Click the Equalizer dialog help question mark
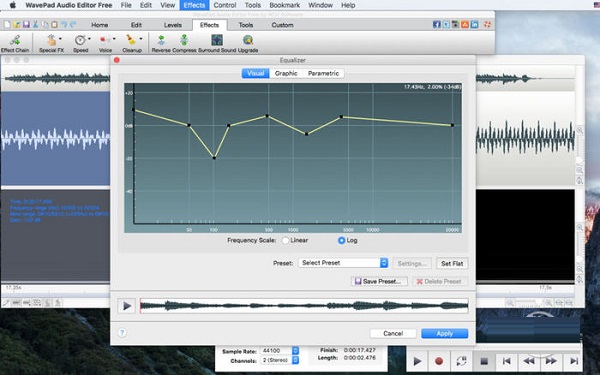Viewport: 600px width, 375px height. pyautogui.click(x=122, y=333)
